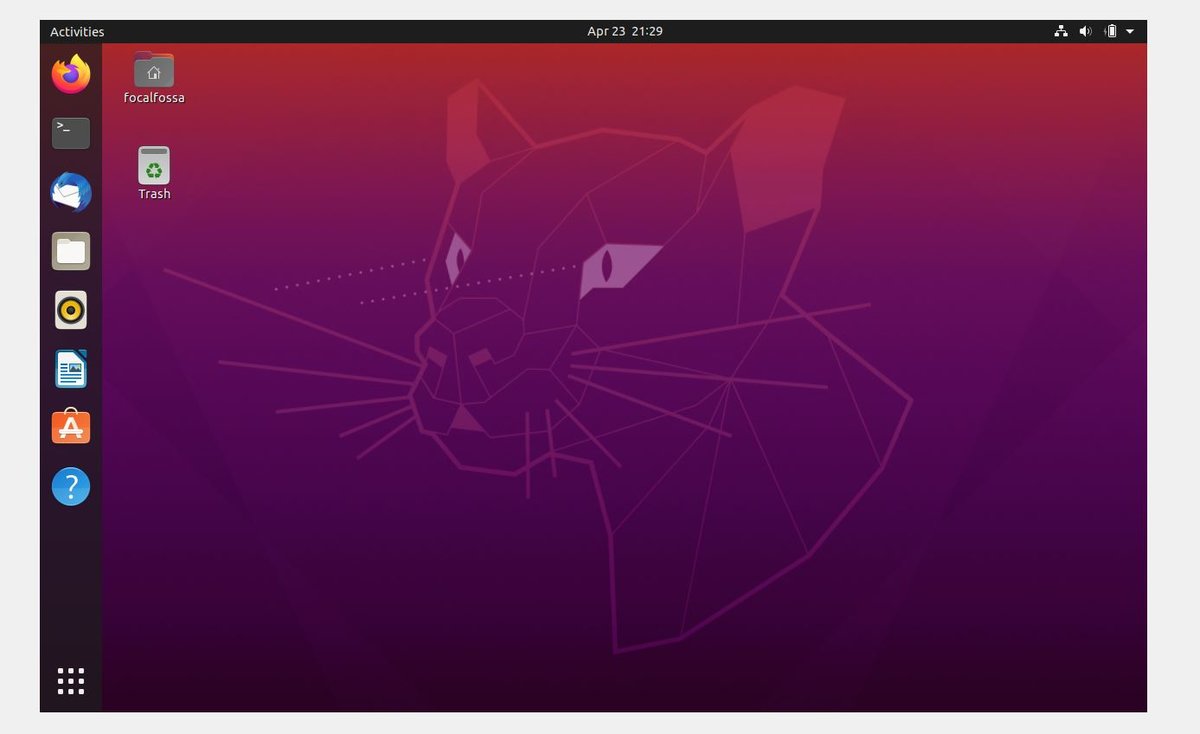Open LibreOffice Writer
The image size is (1200, 734).
click(70, 368)
